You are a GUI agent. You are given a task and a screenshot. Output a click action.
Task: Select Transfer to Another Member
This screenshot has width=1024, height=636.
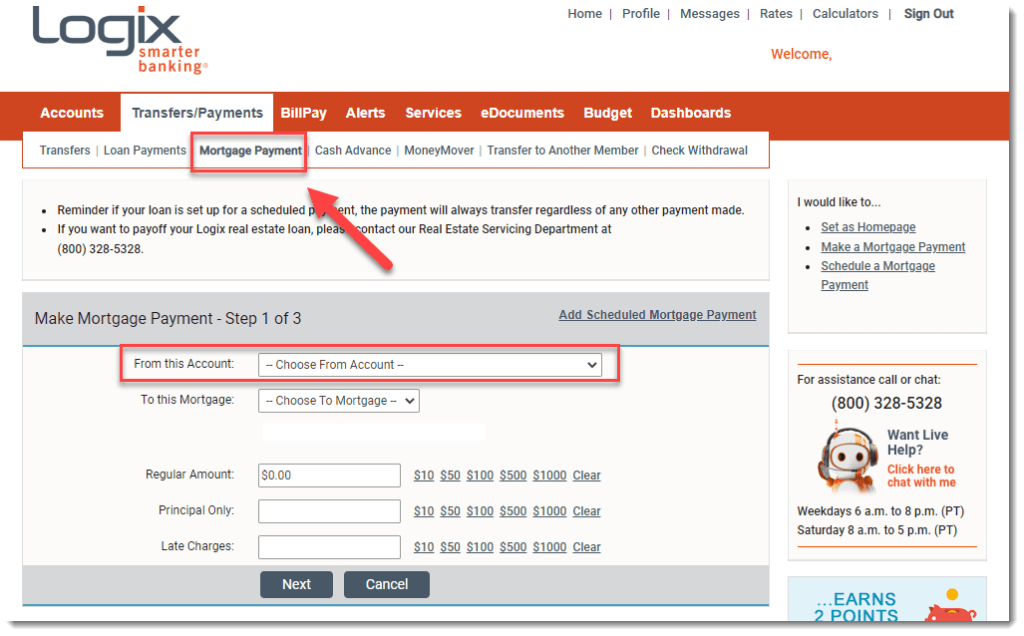(x=562, y=150)
